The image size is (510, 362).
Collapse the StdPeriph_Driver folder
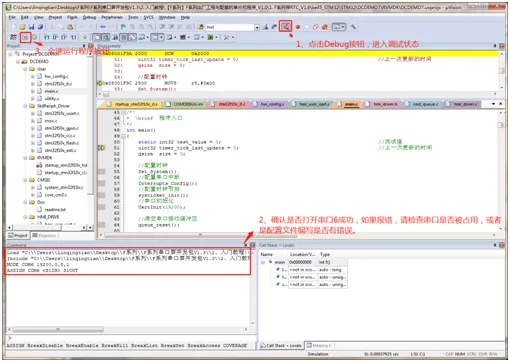point(25,106)
